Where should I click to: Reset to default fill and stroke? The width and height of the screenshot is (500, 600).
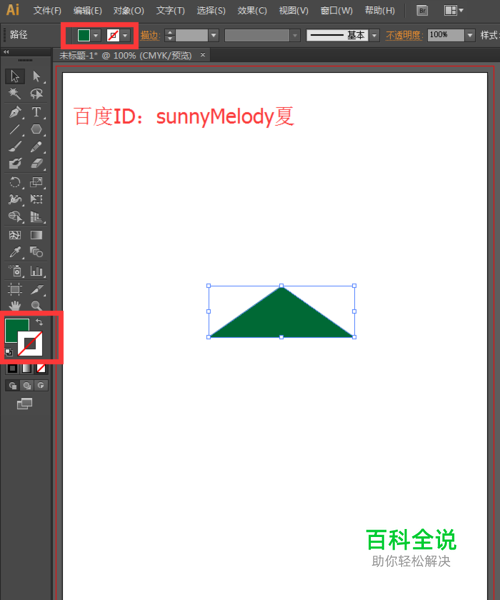click(9, 352)
